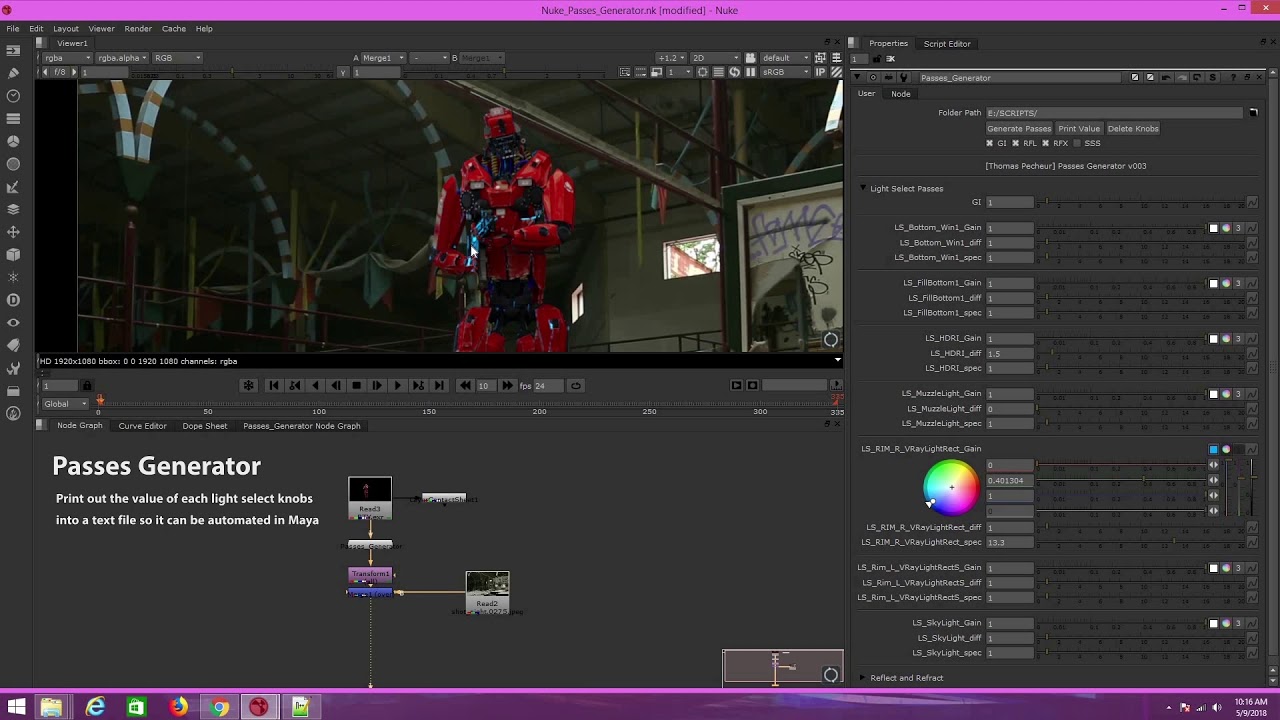Open the RGB display channels dropdown
The width and height of the screenshot is (1280, 720).
(x=177, y=58)
